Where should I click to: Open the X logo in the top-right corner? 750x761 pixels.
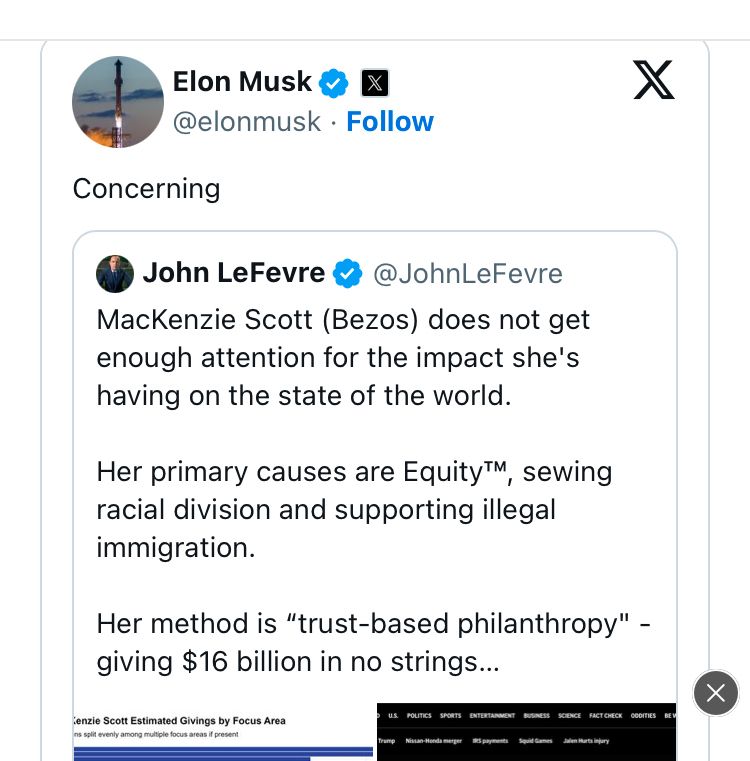[x=653, y=80]
